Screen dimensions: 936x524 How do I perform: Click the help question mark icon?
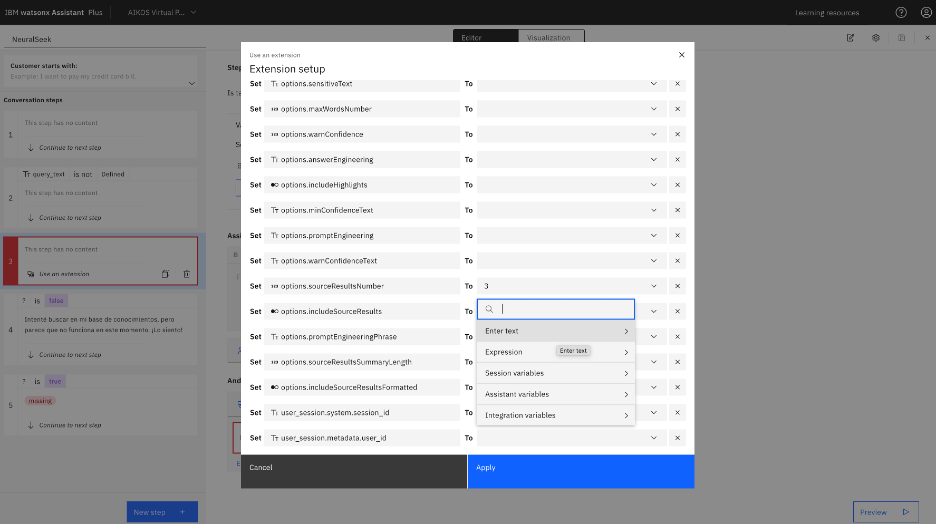(x=901, y=13)
